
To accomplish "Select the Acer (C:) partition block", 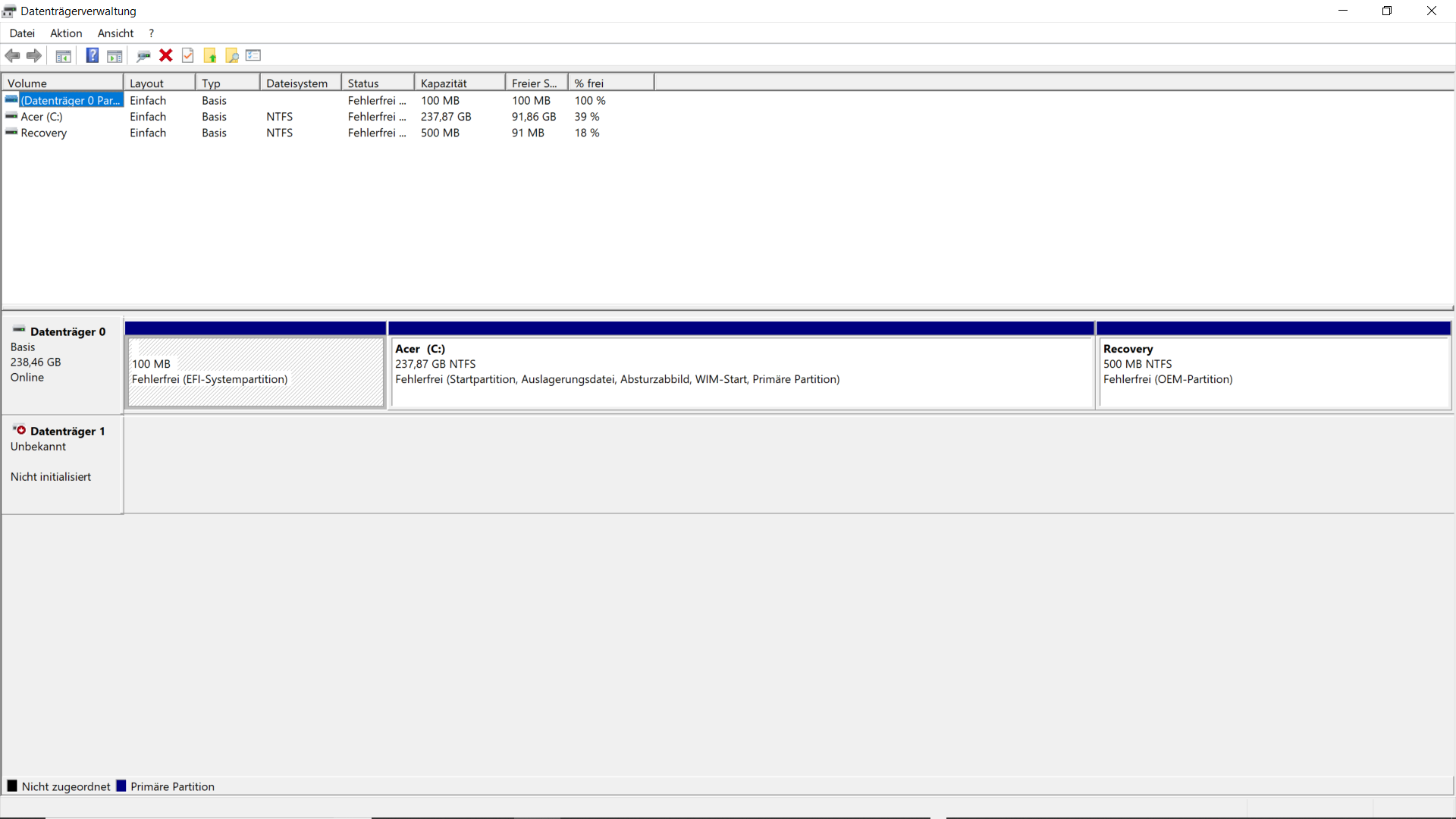I will pos(740,372).
